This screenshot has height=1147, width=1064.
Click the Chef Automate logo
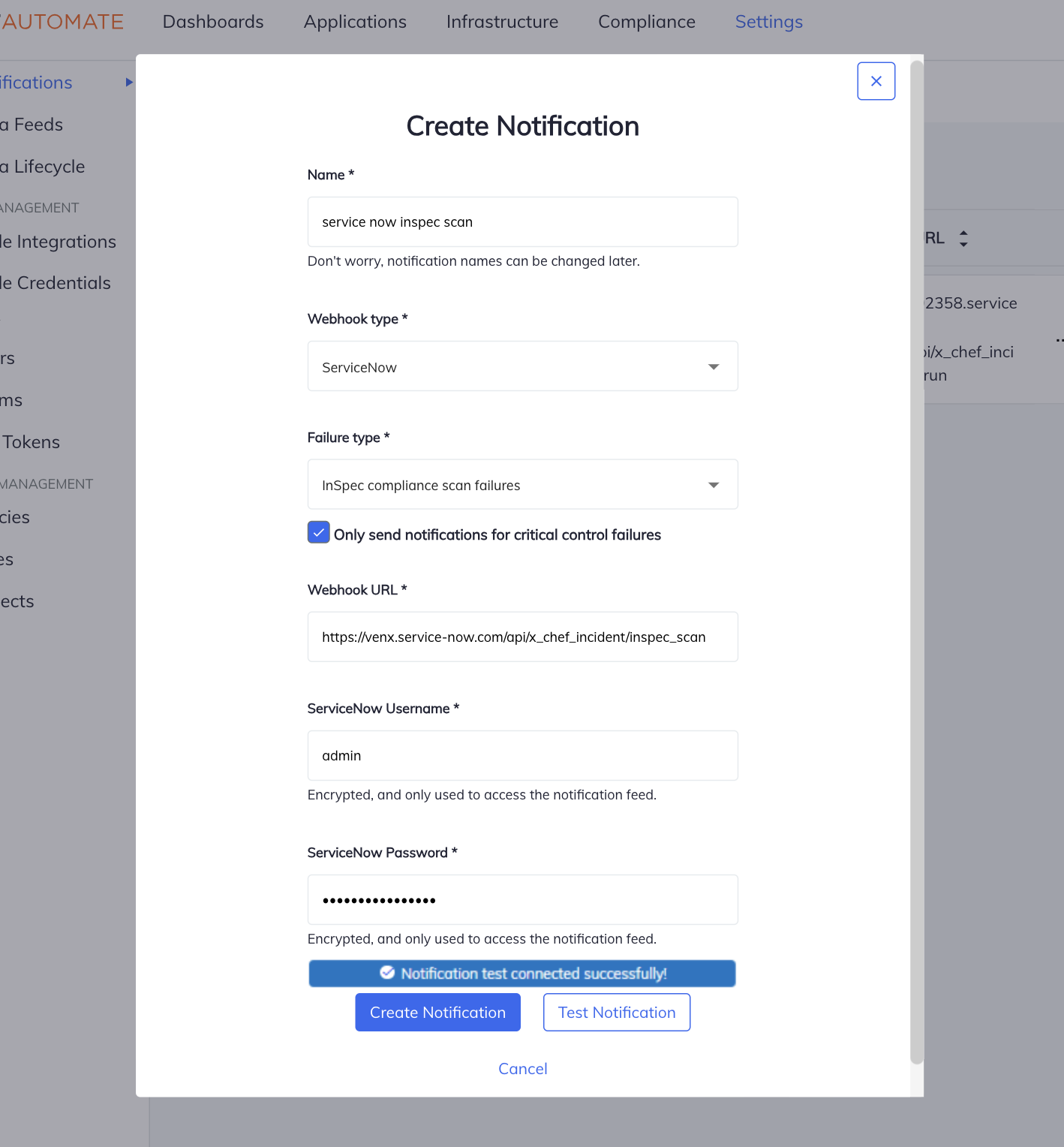62,21
